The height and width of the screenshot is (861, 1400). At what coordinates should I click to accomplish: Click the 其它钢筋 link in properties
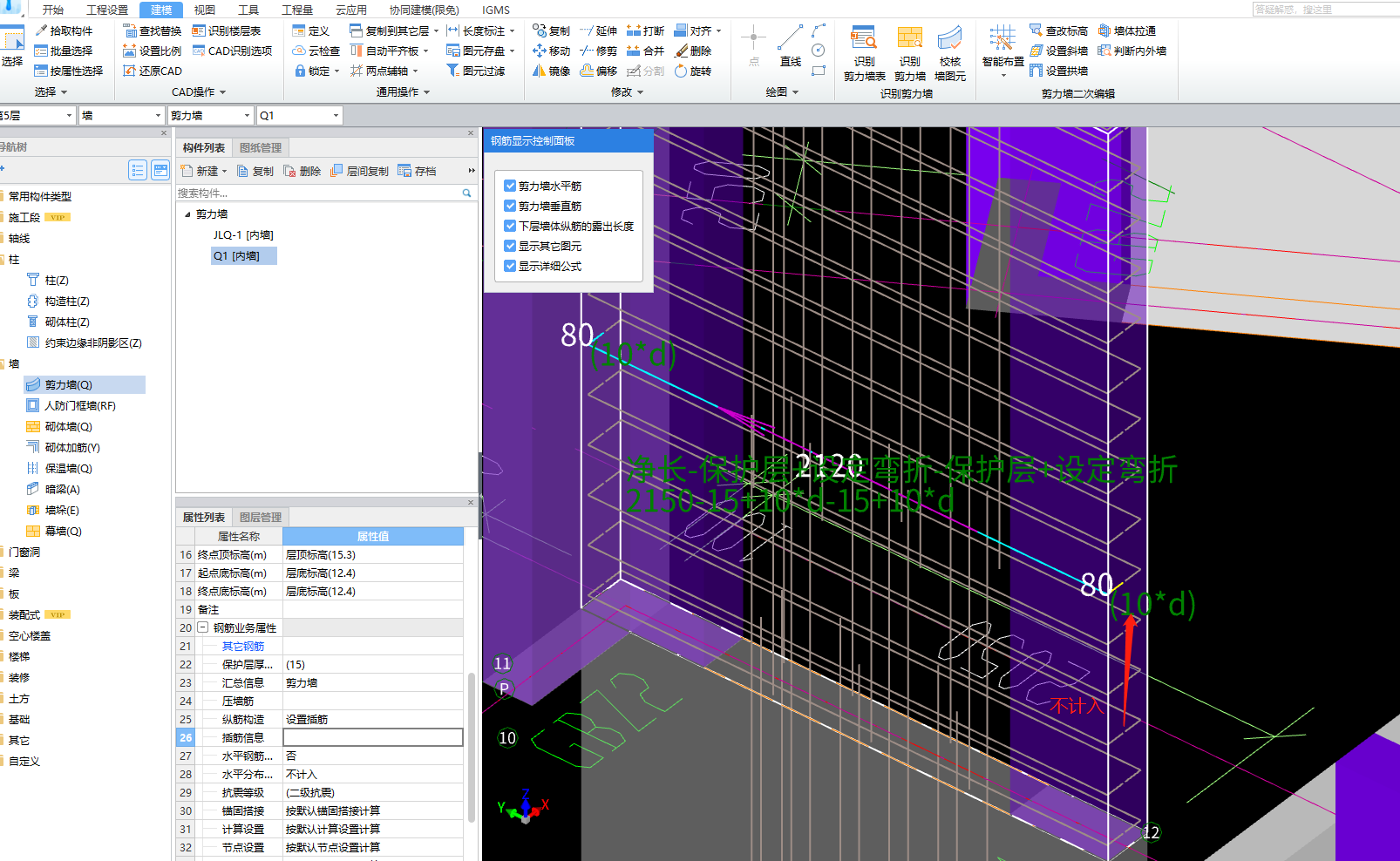[243, 646]
